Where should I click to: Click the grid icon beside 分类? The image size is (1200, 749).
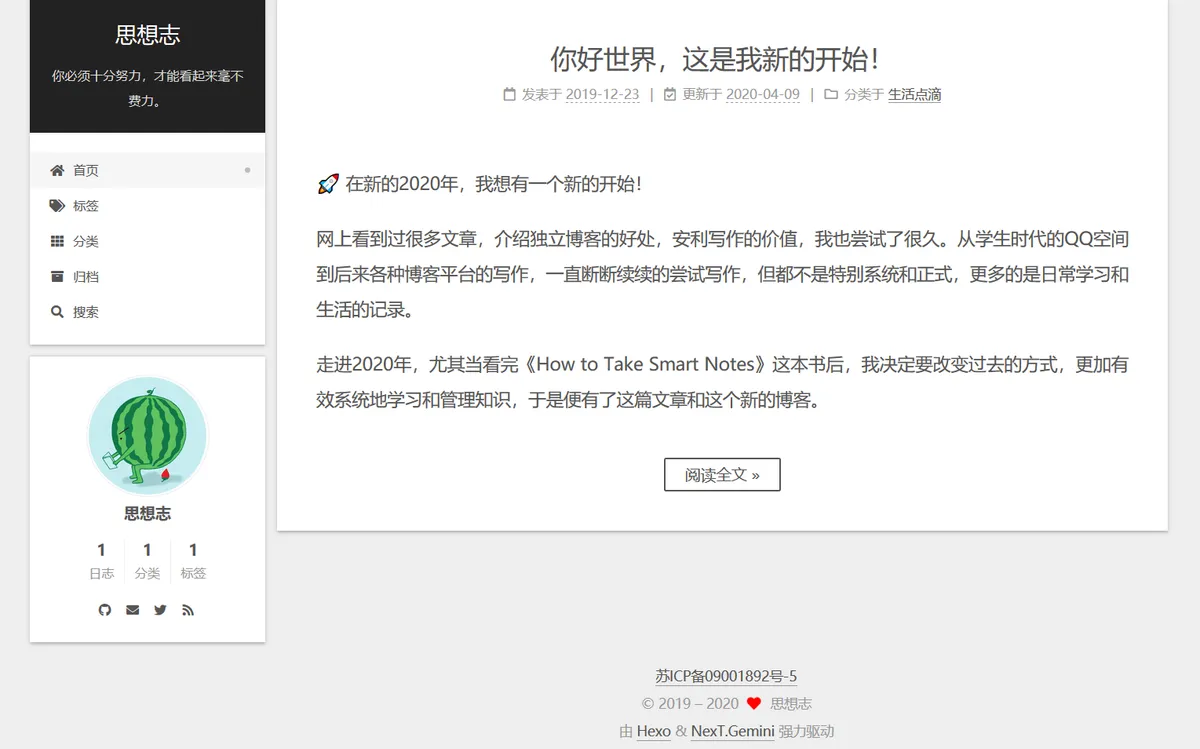point(57,241)
